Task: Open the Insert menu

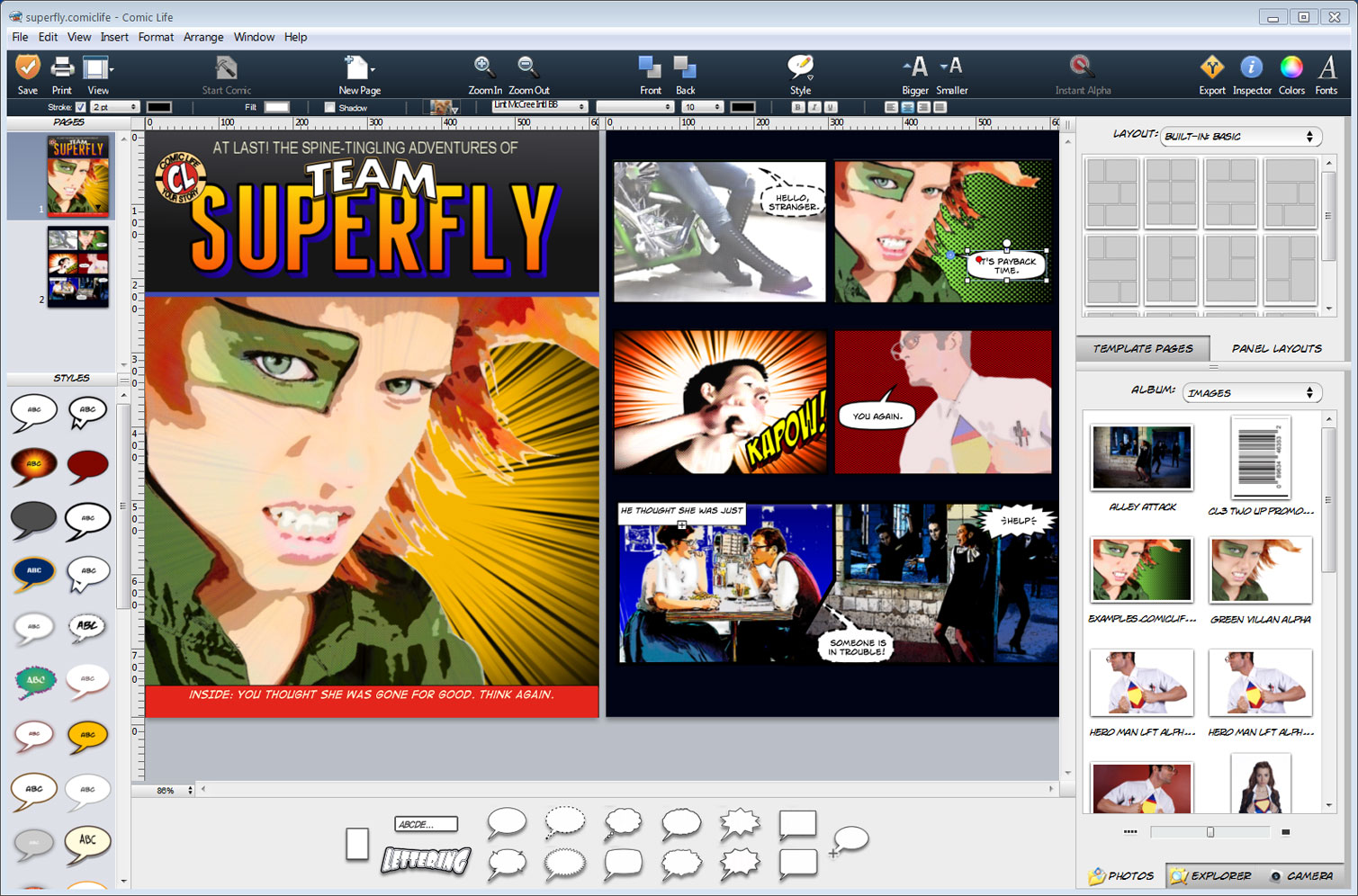Action: click(x=114, y=37)
